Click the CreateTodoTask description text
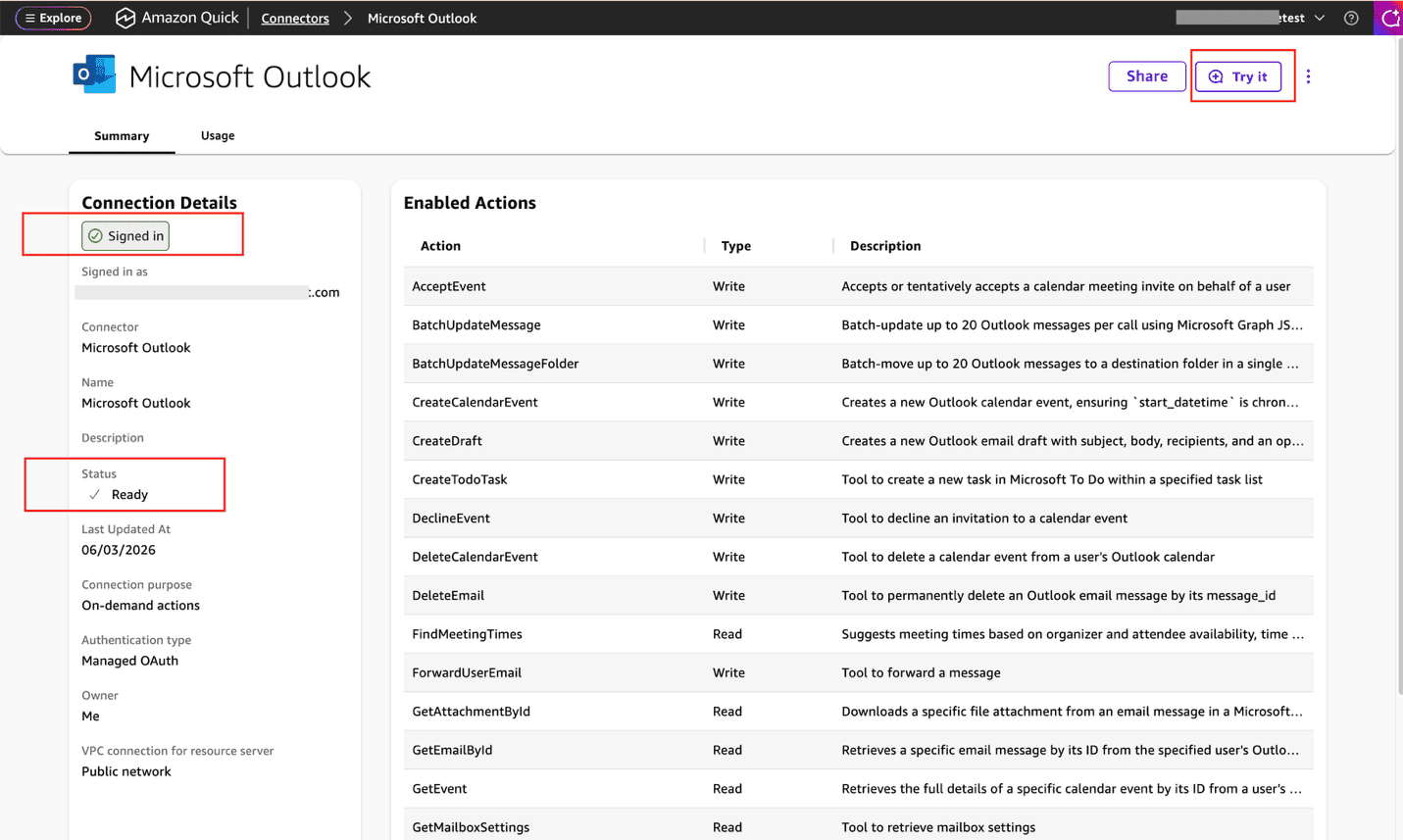1403x840 pixels. pos(1052,479)
